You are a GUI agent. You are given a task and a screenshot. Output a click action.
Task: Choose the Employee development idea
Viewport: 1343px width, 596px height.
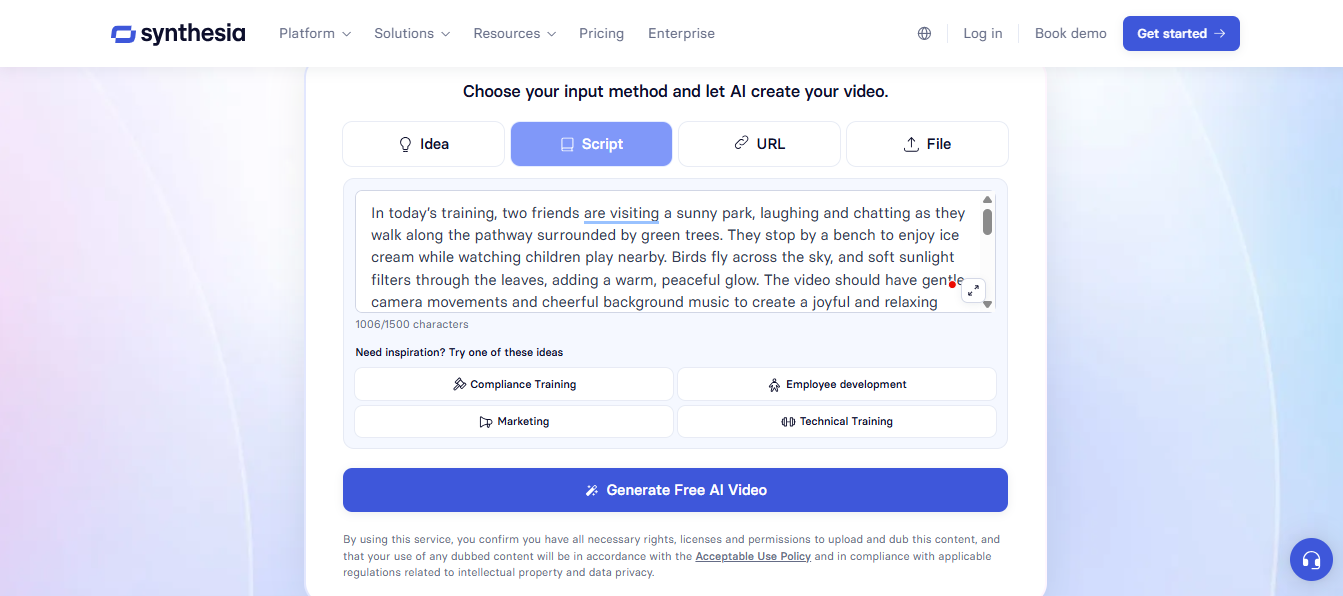[x=836, y=384]
